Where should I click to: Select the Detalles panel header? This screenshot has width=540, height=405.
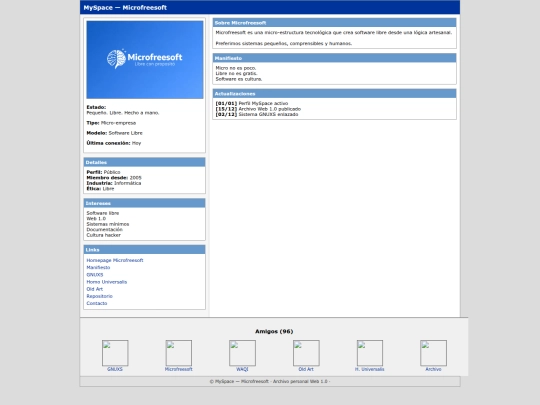(144, 162)
